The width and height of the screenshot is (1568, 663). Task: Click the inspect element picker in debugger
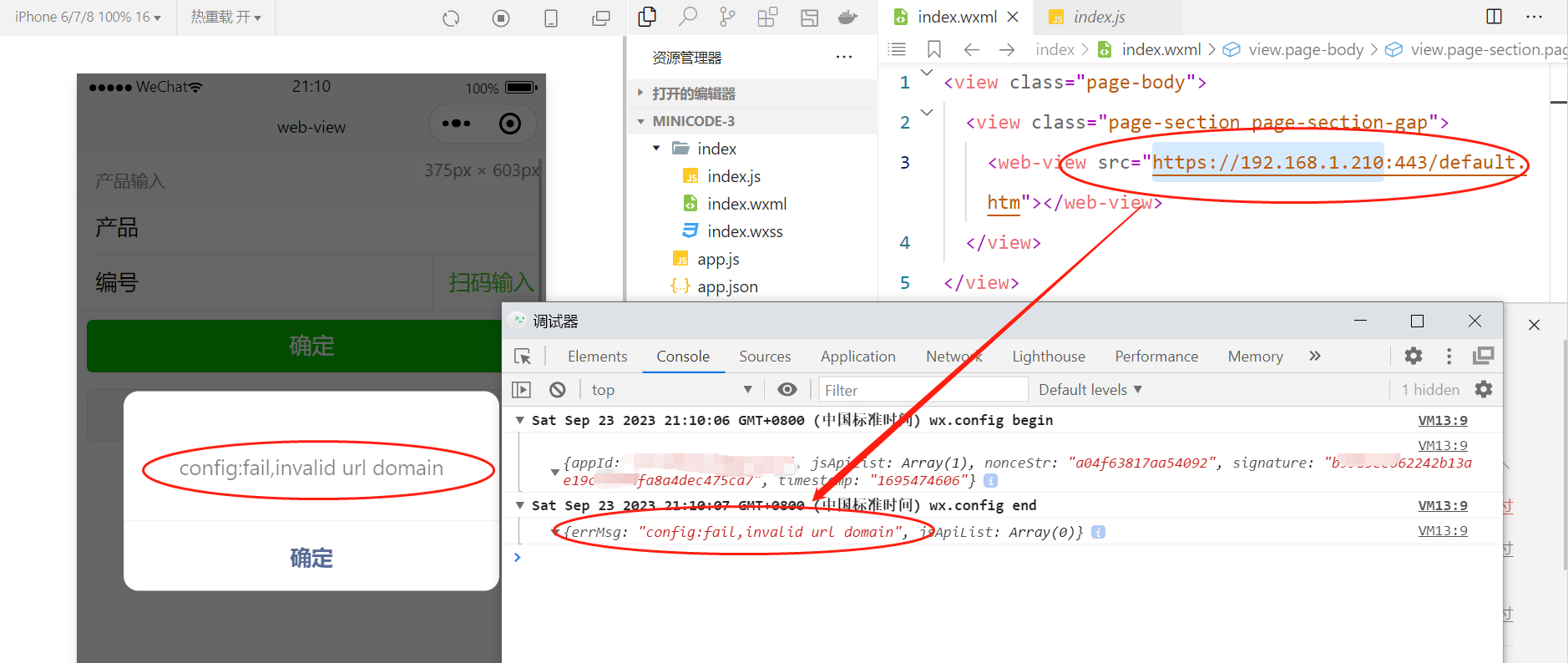[x=523, y=357]
